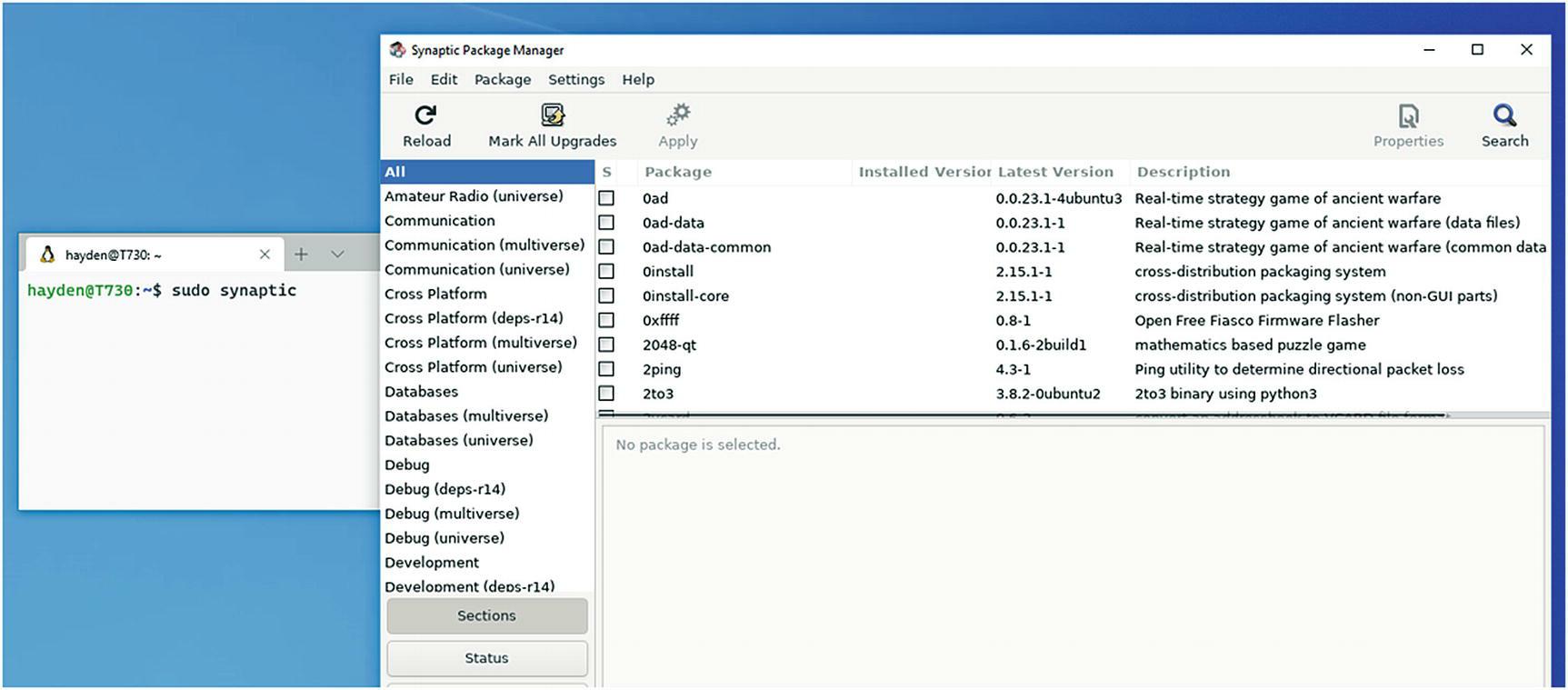The height and width of the screenshot is (690, 1568).
Task: Minimize the Synaptic Package Manager window
Action: (x=1429, y=50)
